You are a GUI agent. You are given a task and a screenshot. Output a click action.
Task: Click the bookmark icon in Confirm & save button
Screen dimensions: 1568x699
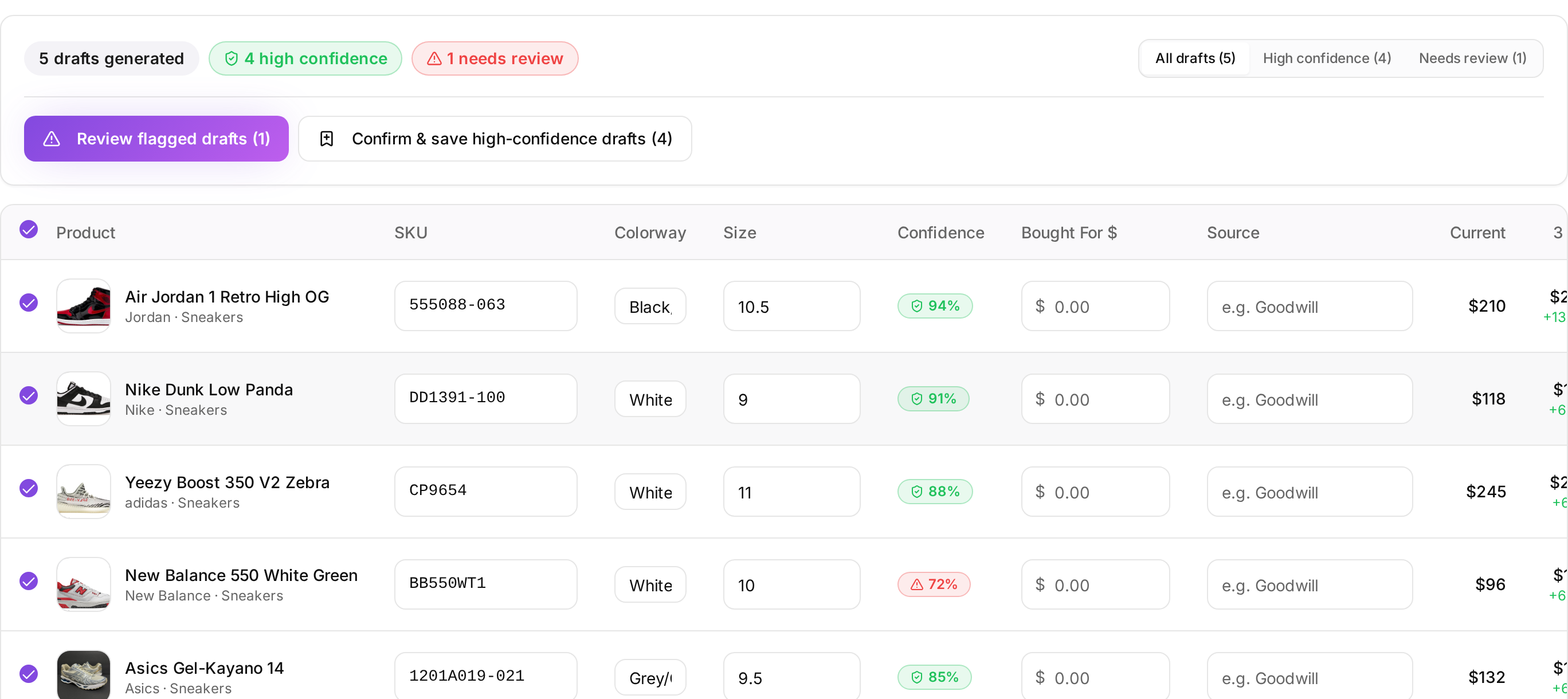(327, 139)
